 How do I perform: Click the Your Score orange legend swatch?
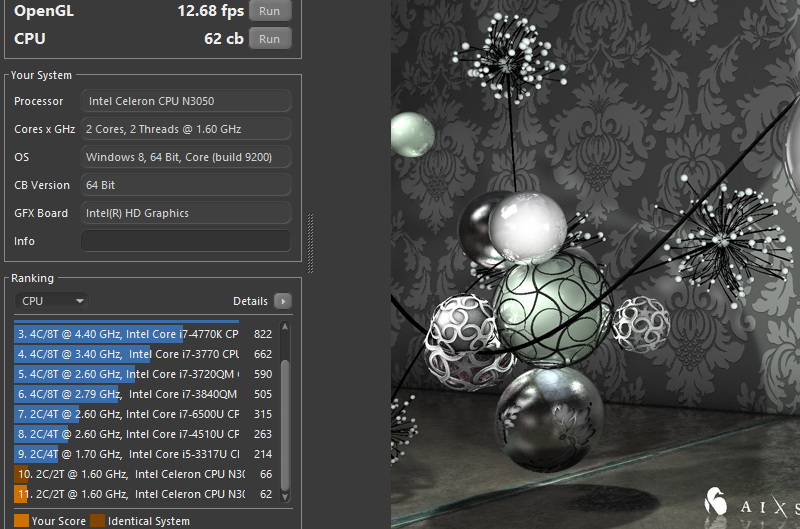pyautogui.click(x=21, y=521)
